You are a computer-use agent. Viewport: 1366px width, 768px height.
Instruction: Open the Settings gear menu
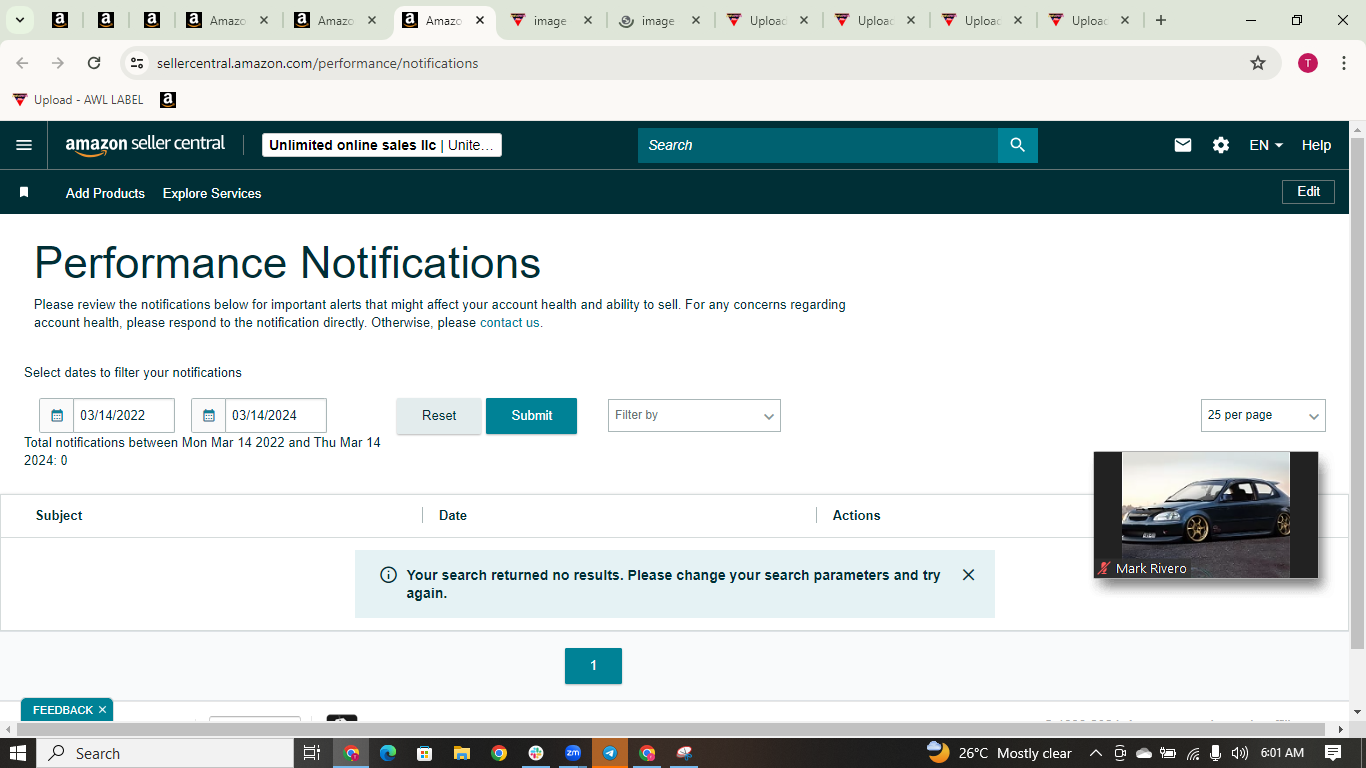pyautogui.click(x=1221, y=145)
